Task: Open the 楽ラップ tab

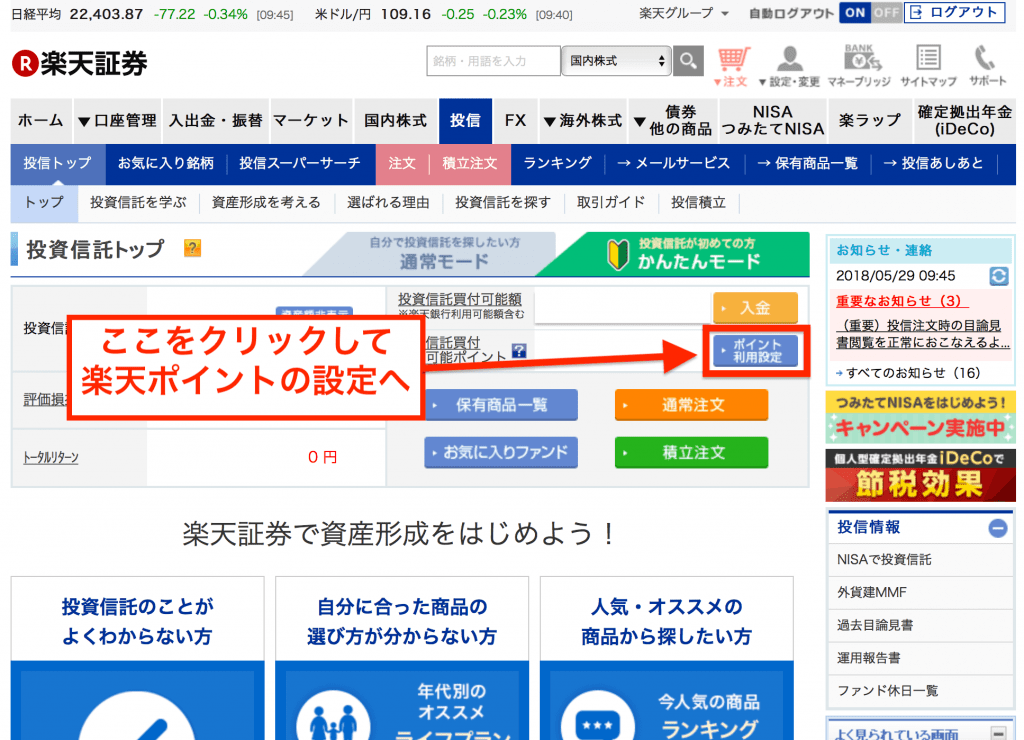Action: [x=870, y=121]
